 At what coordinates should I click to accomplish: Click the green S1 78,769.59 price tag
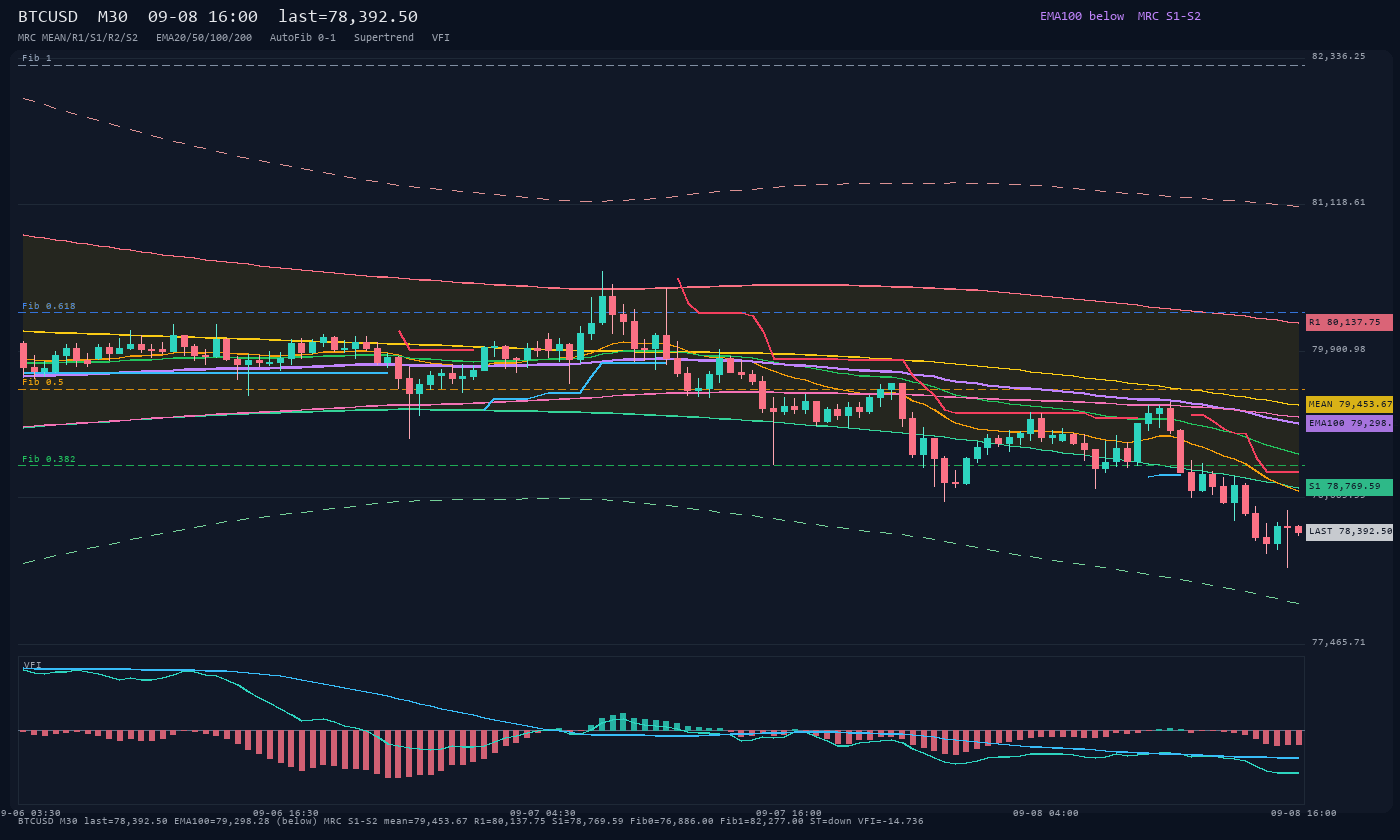[1349, 487]
